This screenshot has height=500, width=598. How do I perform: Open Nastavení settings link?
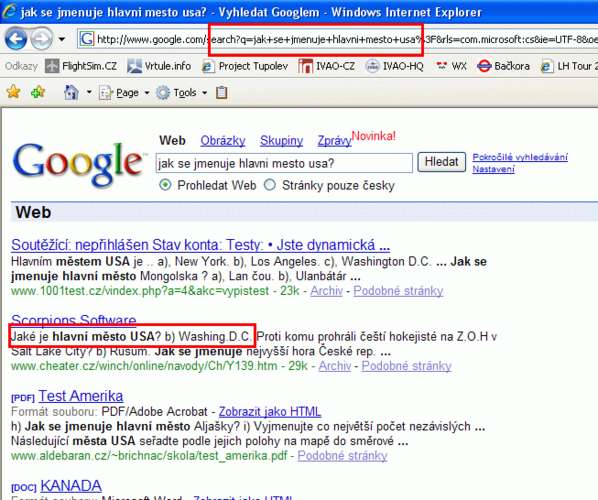click(x=494, y=169)
